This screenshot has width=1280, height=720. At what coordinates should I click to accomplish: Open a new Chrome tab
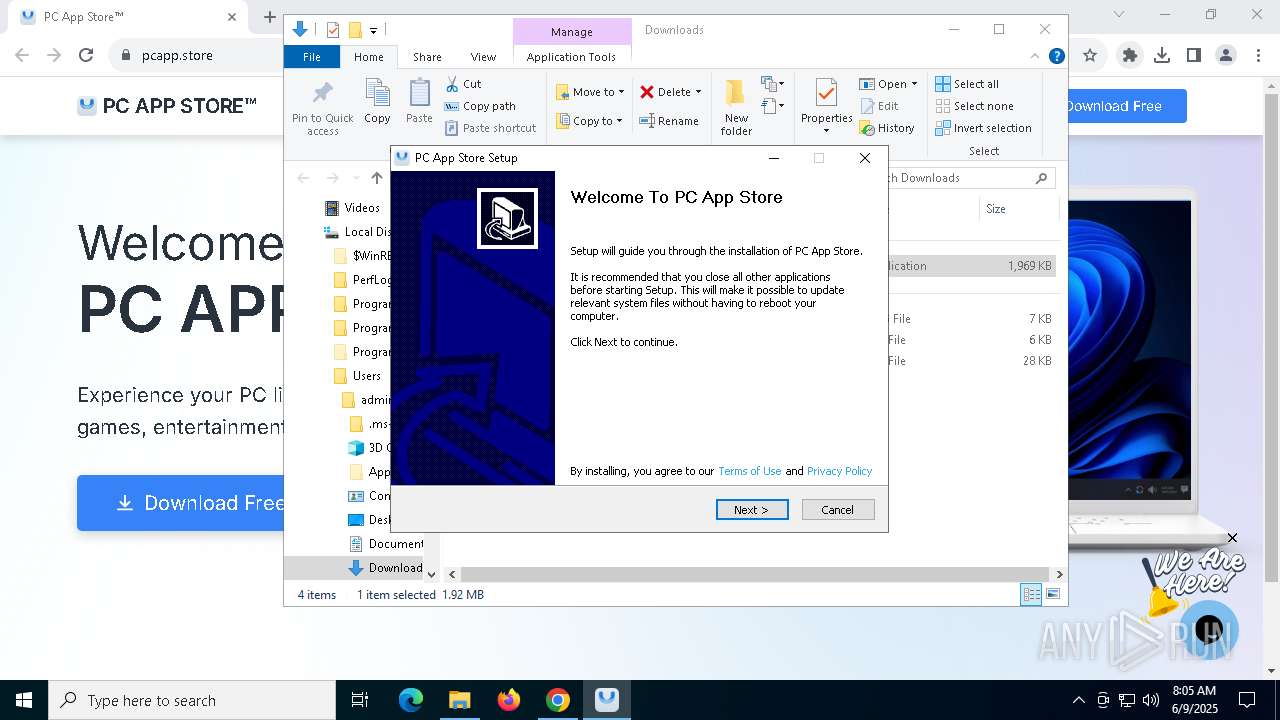[269, 17]
